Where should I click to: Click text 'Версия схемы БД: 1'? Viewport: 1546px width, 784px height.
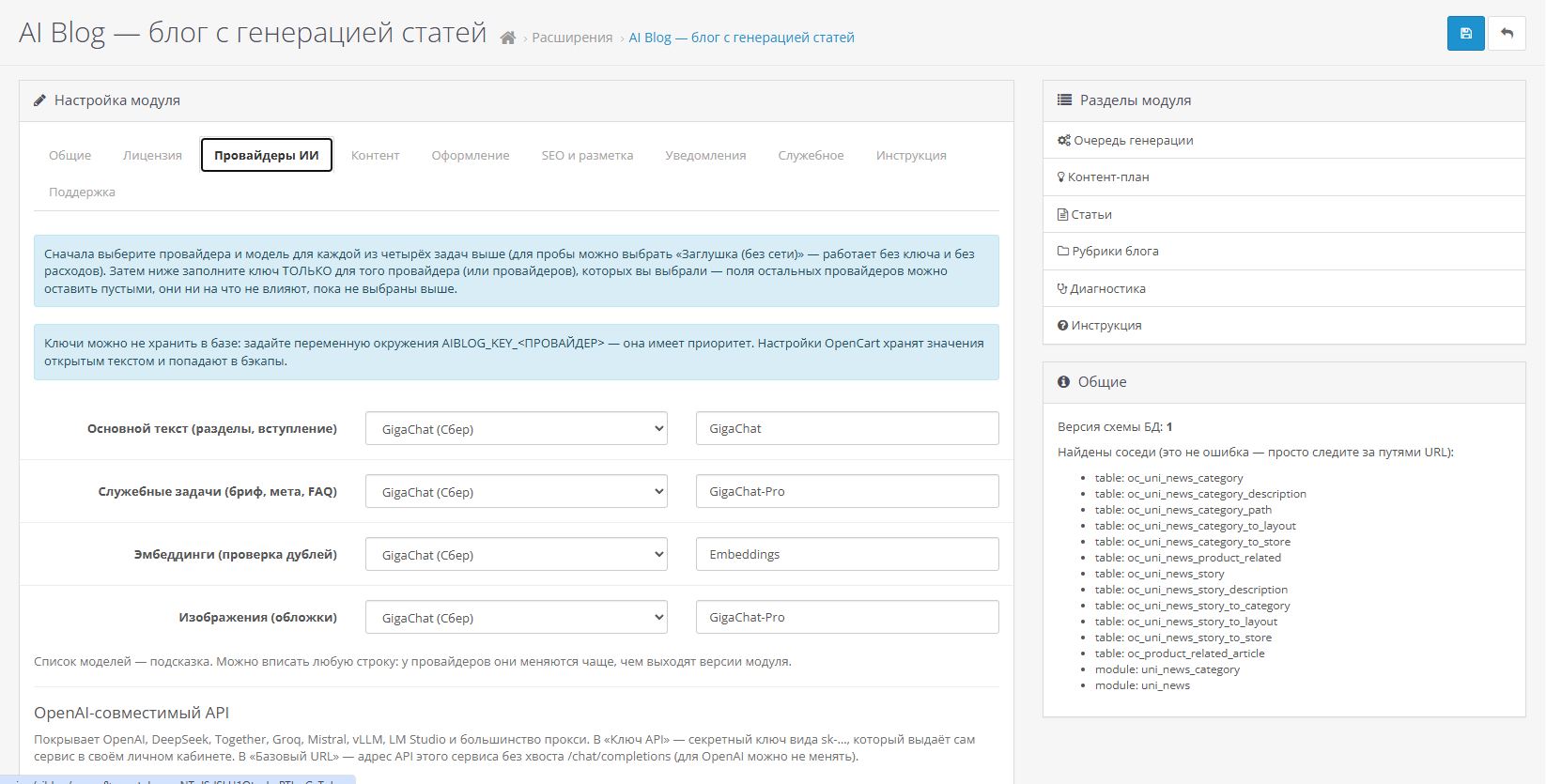click(1115, 426)
